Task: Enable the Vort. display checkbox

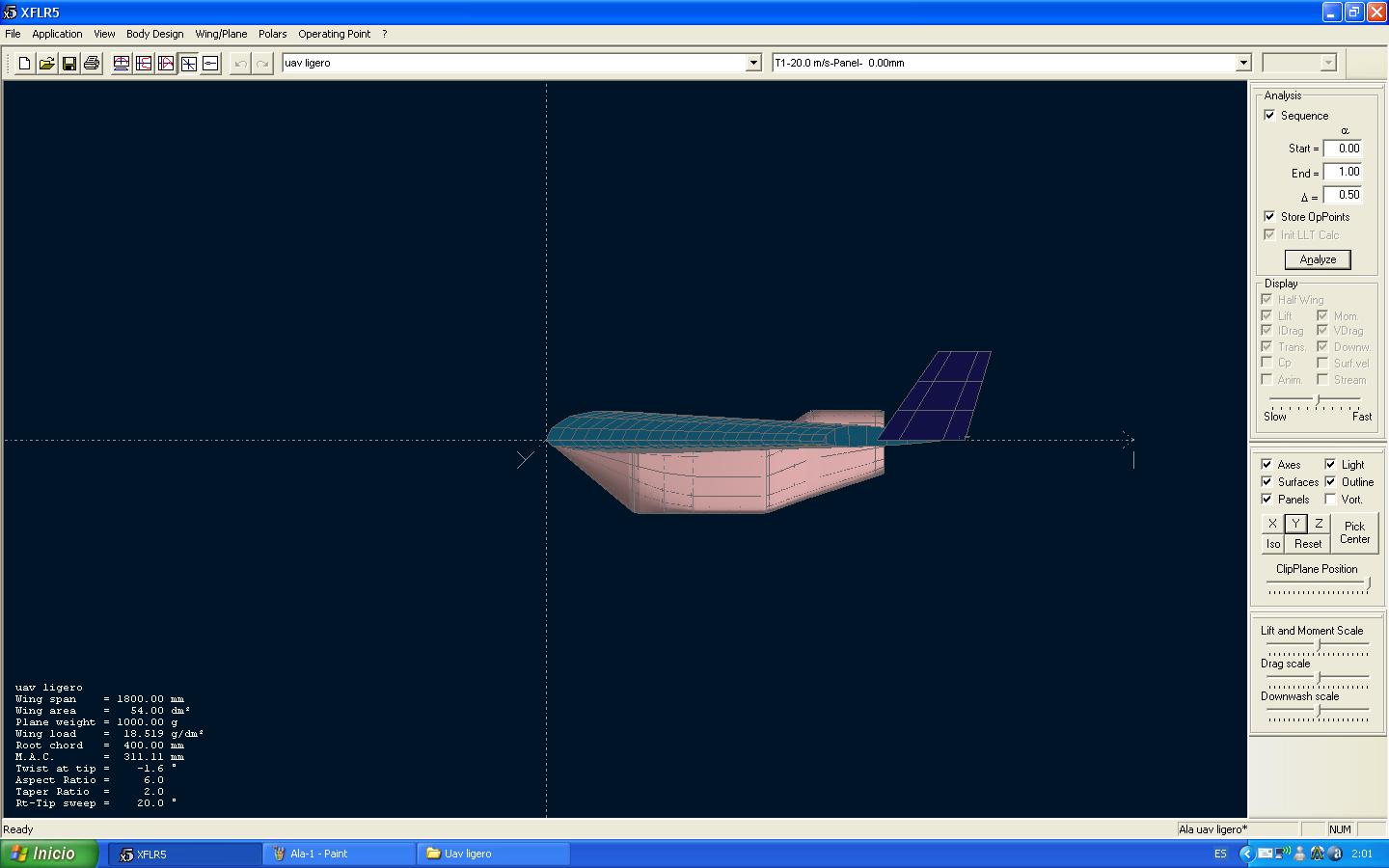Action: click(x=1330, y=499)
